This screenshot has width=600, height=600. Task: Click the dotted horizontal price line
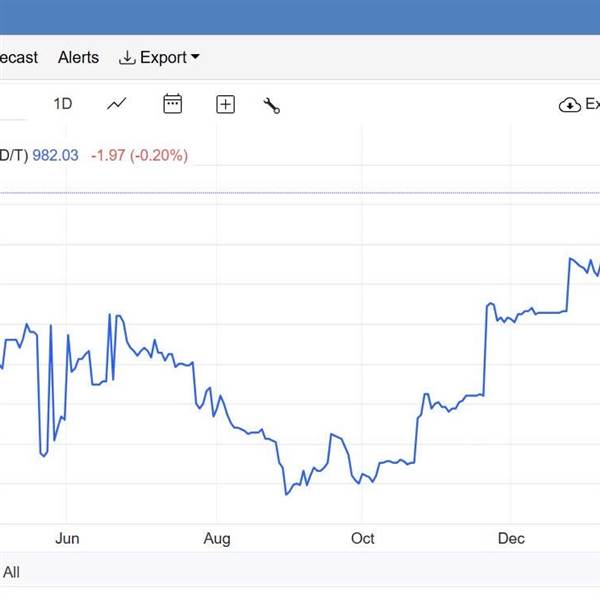click(x=300, y=192)
